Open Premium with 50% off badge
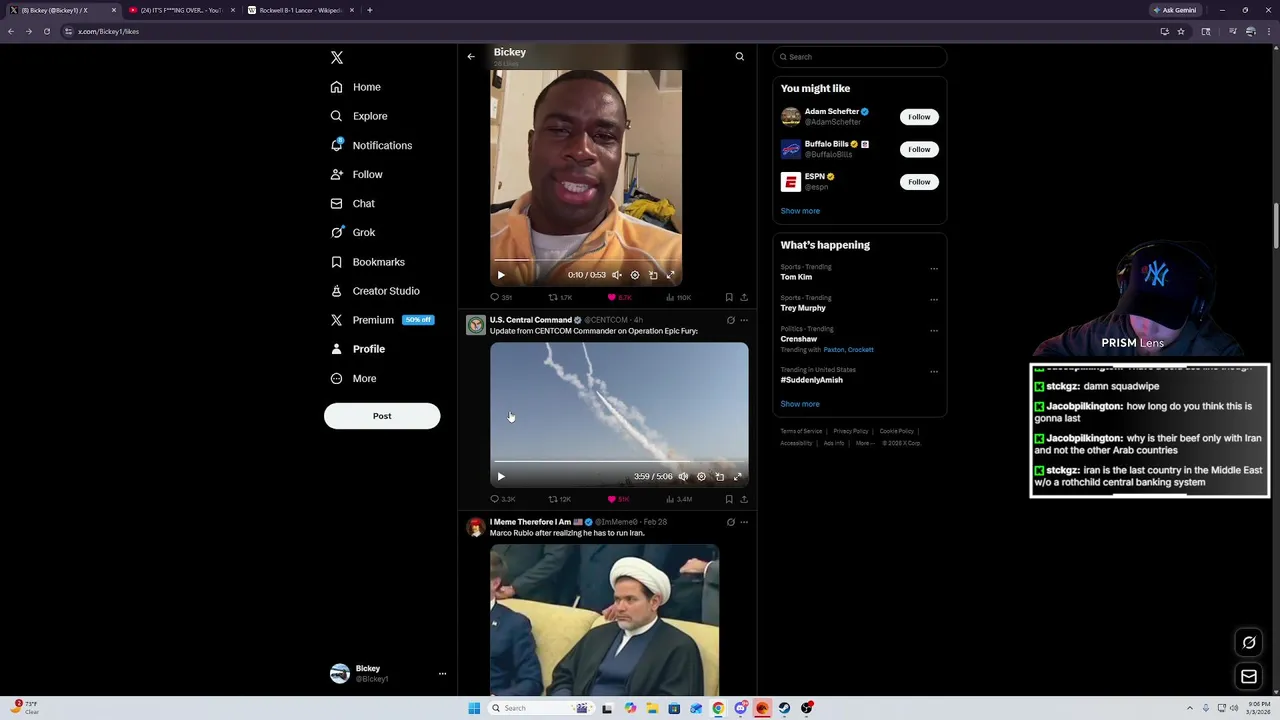This screenshot has height=720, width=1280. point(382,320)
